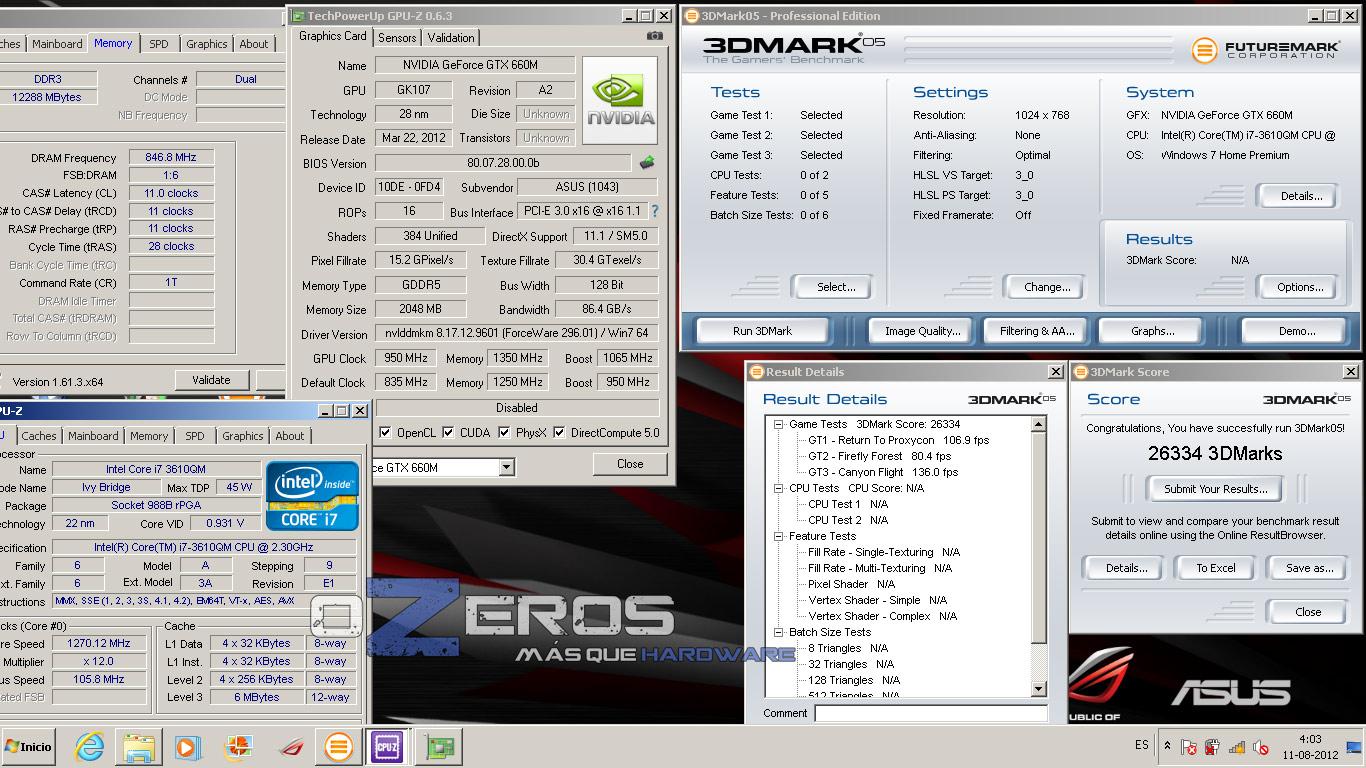Open results Options... in 3DMark05
This screenshot has height=768, width=1366.
point(1300,286)
